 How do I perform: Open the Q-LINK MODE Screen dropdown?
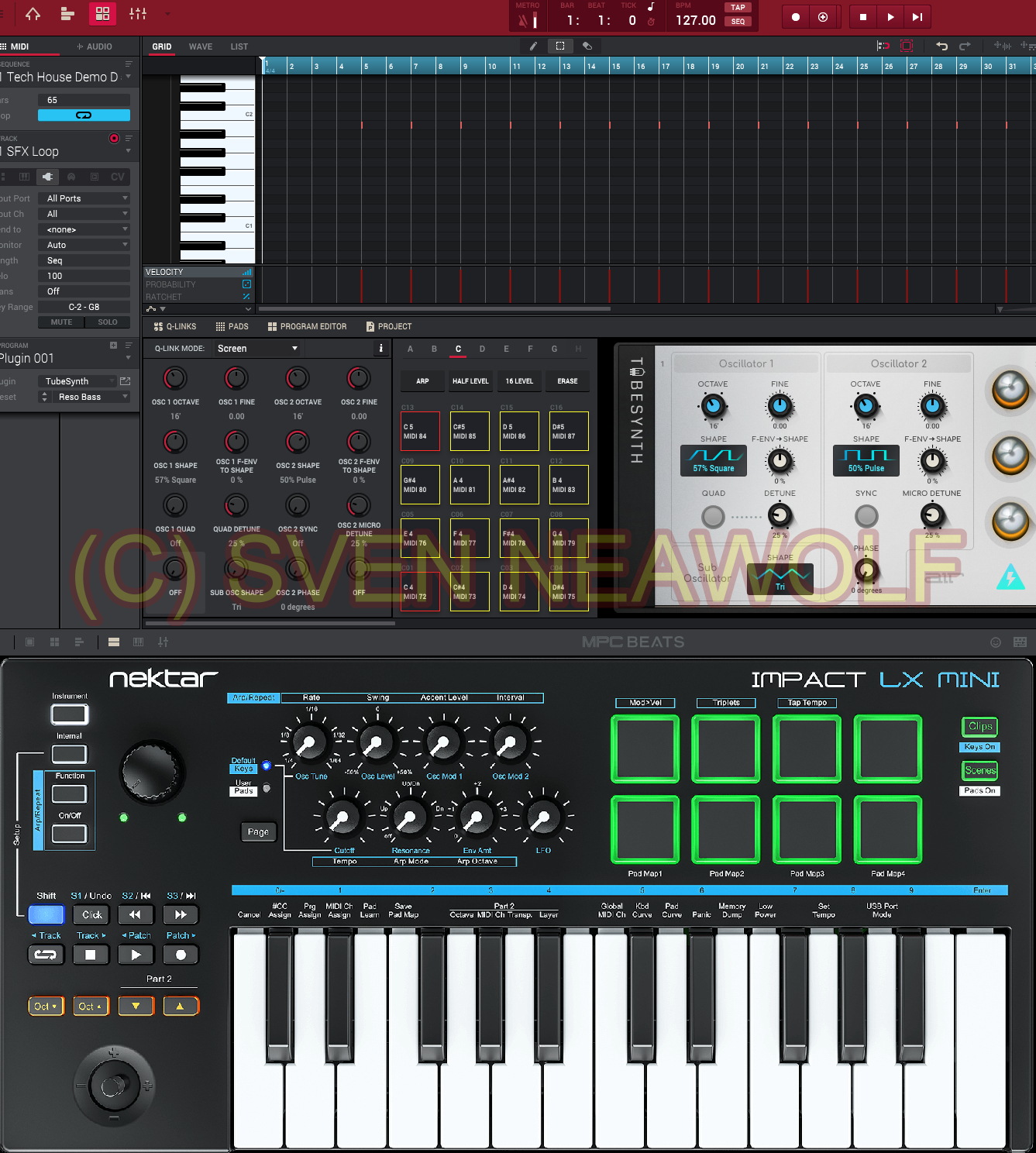[x=257, y=349]
